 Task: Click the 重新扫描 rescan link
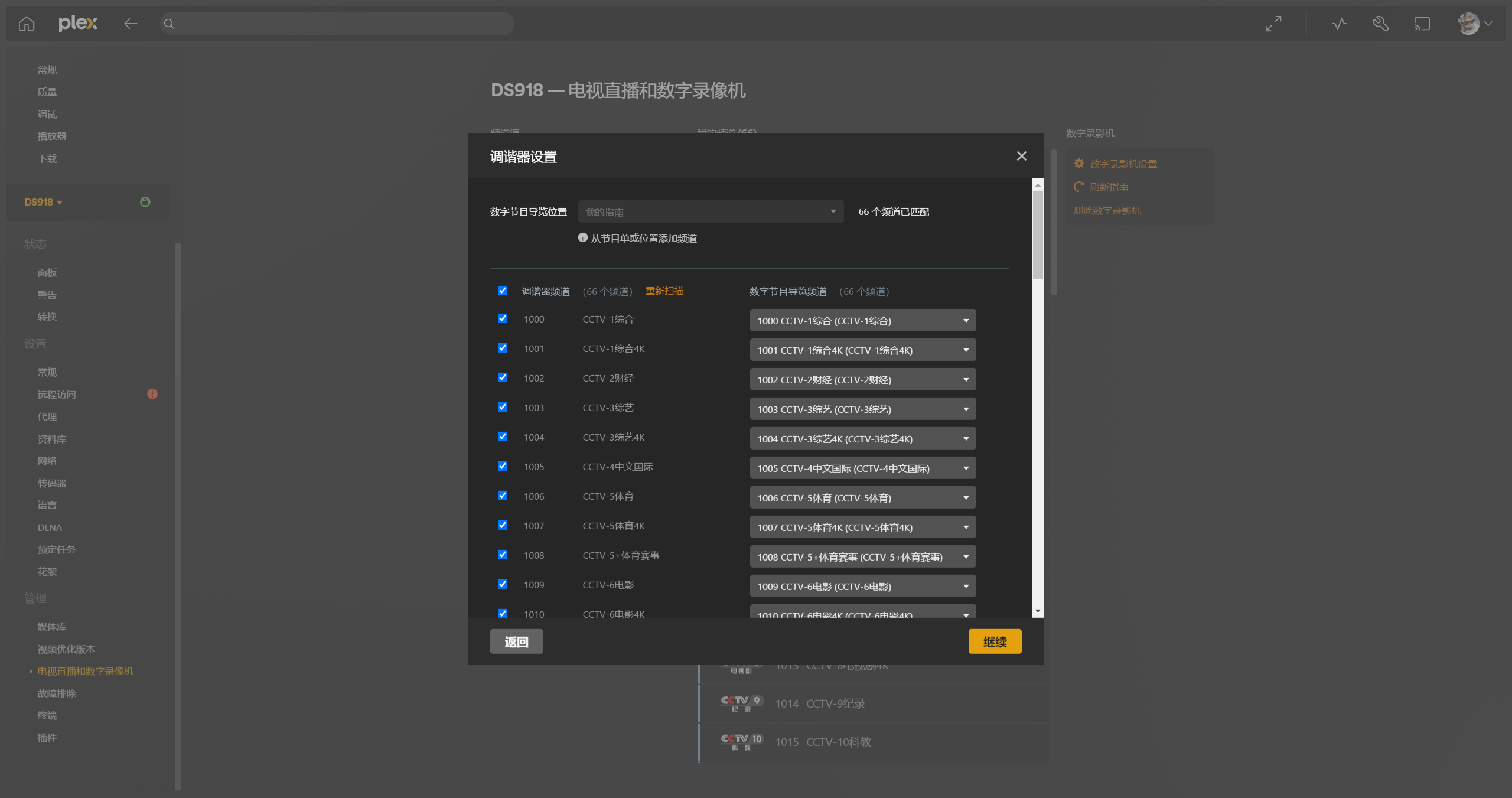click(x=664, y=291)
